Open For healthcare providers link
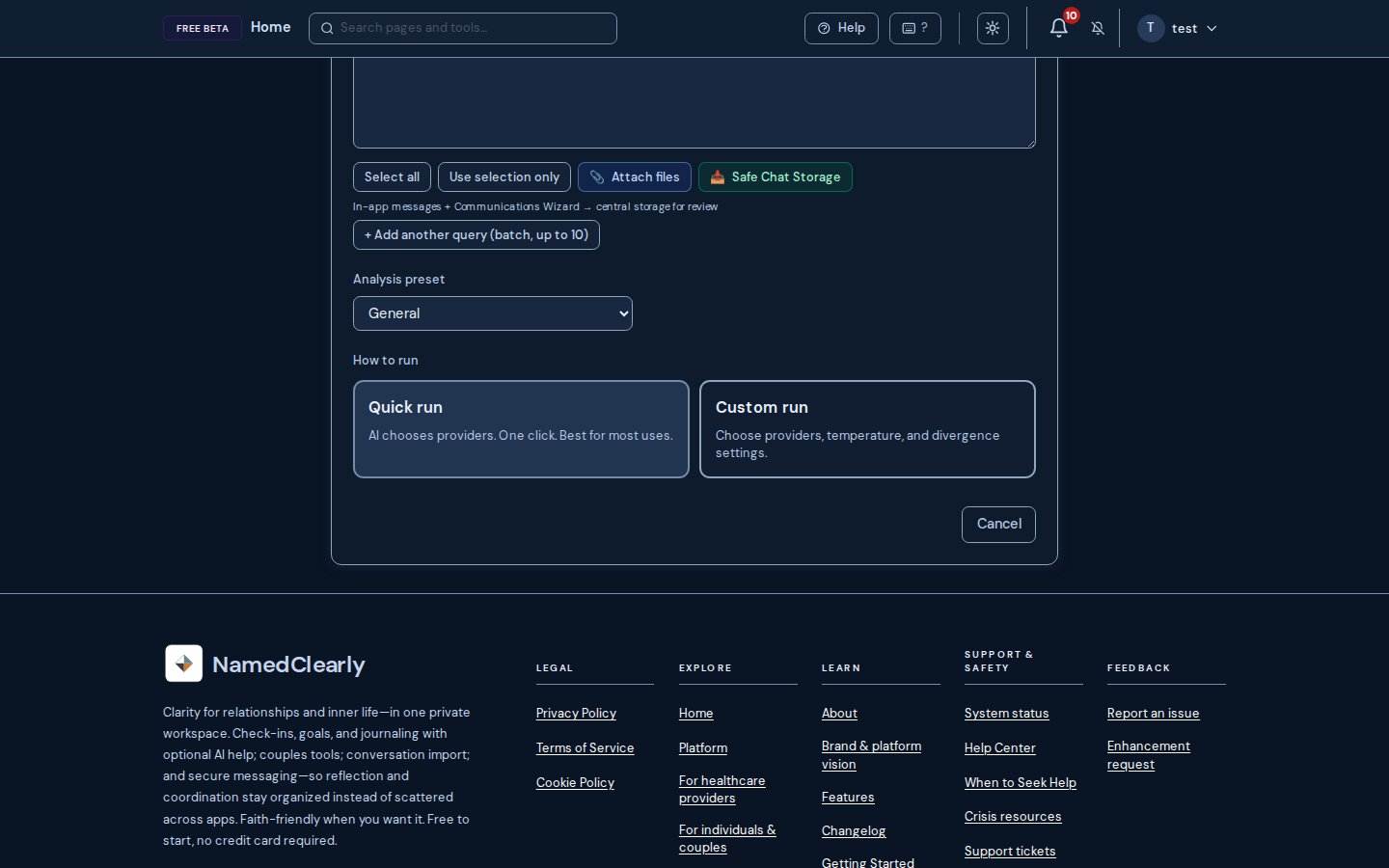Screen dimensions: 1389x868 point(722,790)
